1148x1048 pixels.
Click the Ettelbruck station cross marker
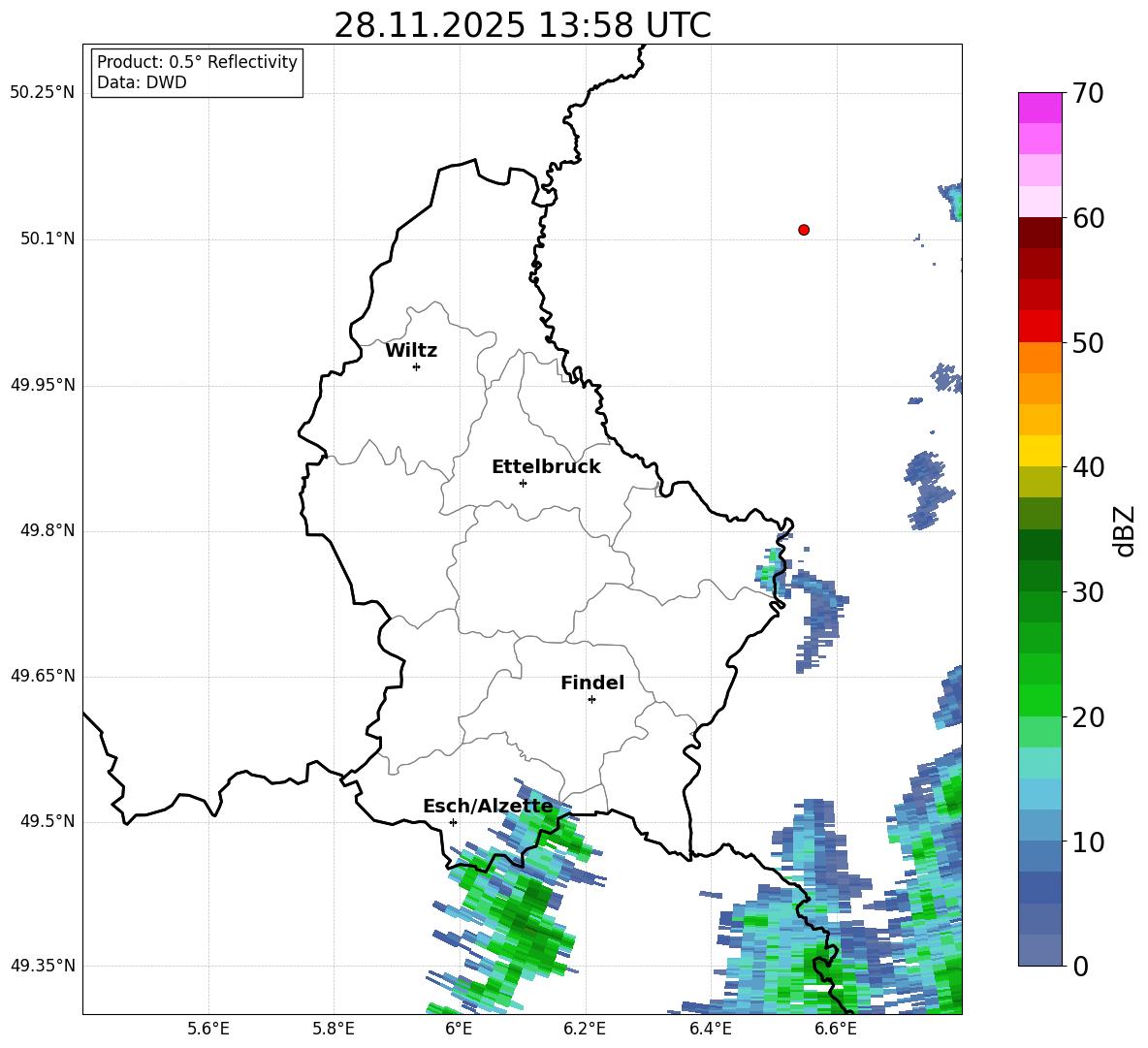tap(523, 483)
